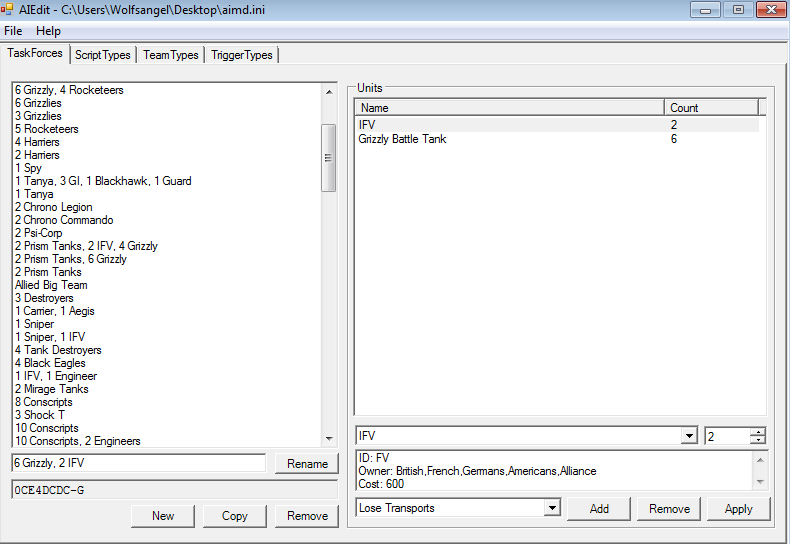
Task: Click unit info box scroll down arrow
Action: 760,482
